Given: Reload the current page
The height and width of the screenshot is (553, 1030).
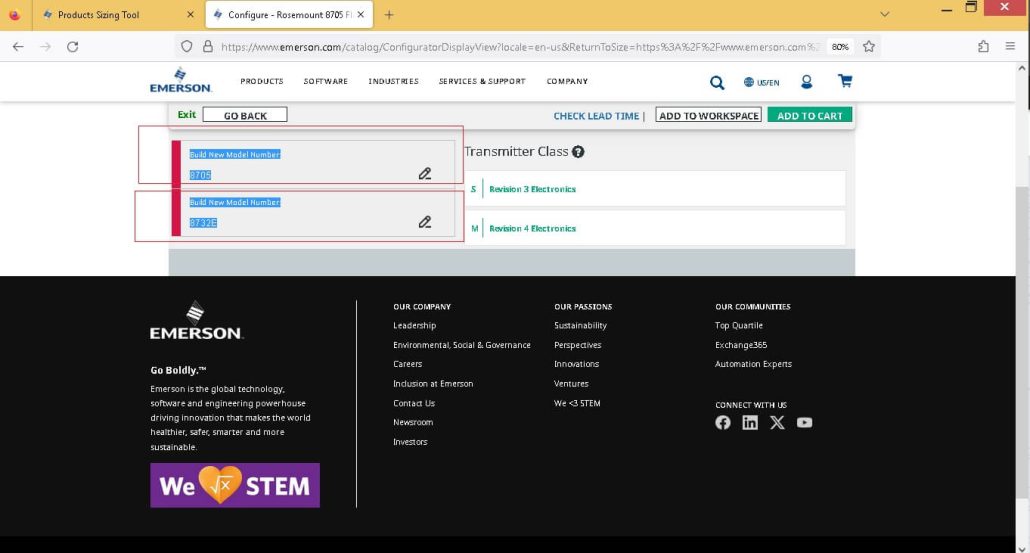Looking at the screenshot, I should [73, 47].
